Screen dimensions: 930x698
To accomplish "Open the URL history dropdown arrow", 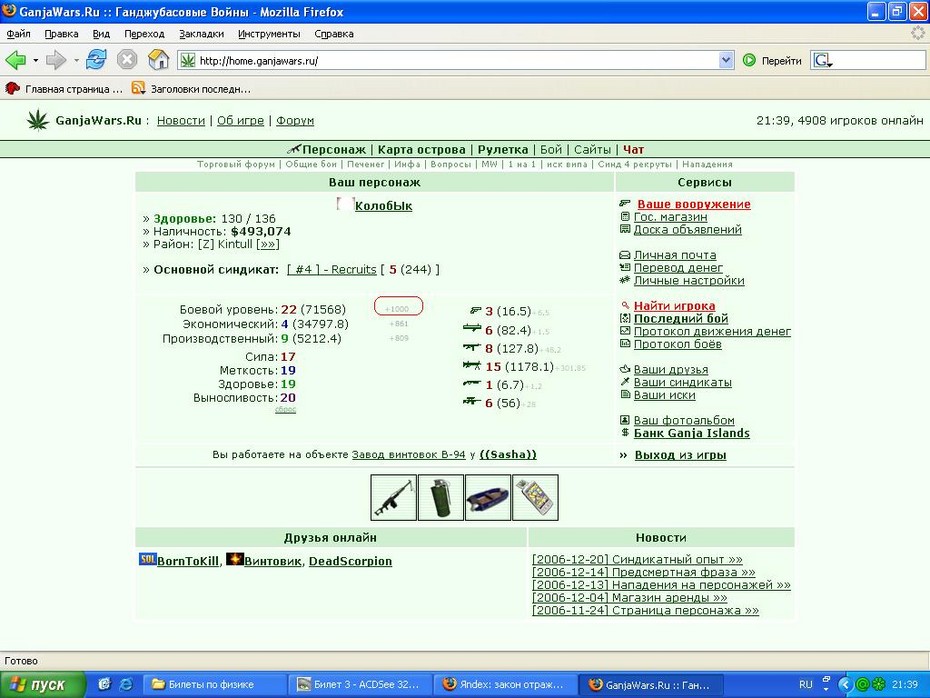I will click(x=726, y=60).
